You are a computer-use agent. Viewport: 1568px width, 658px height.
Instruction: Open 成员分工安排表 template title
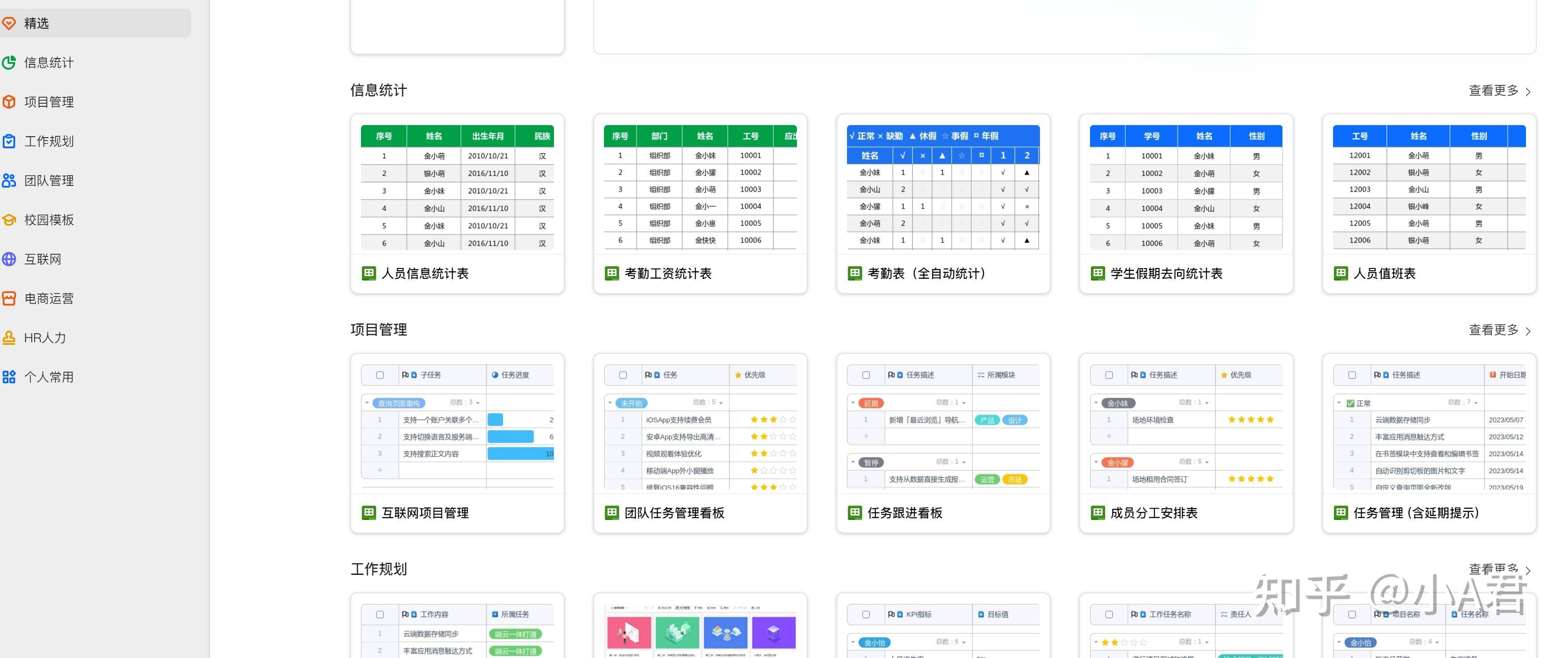tap(1153, 512)
